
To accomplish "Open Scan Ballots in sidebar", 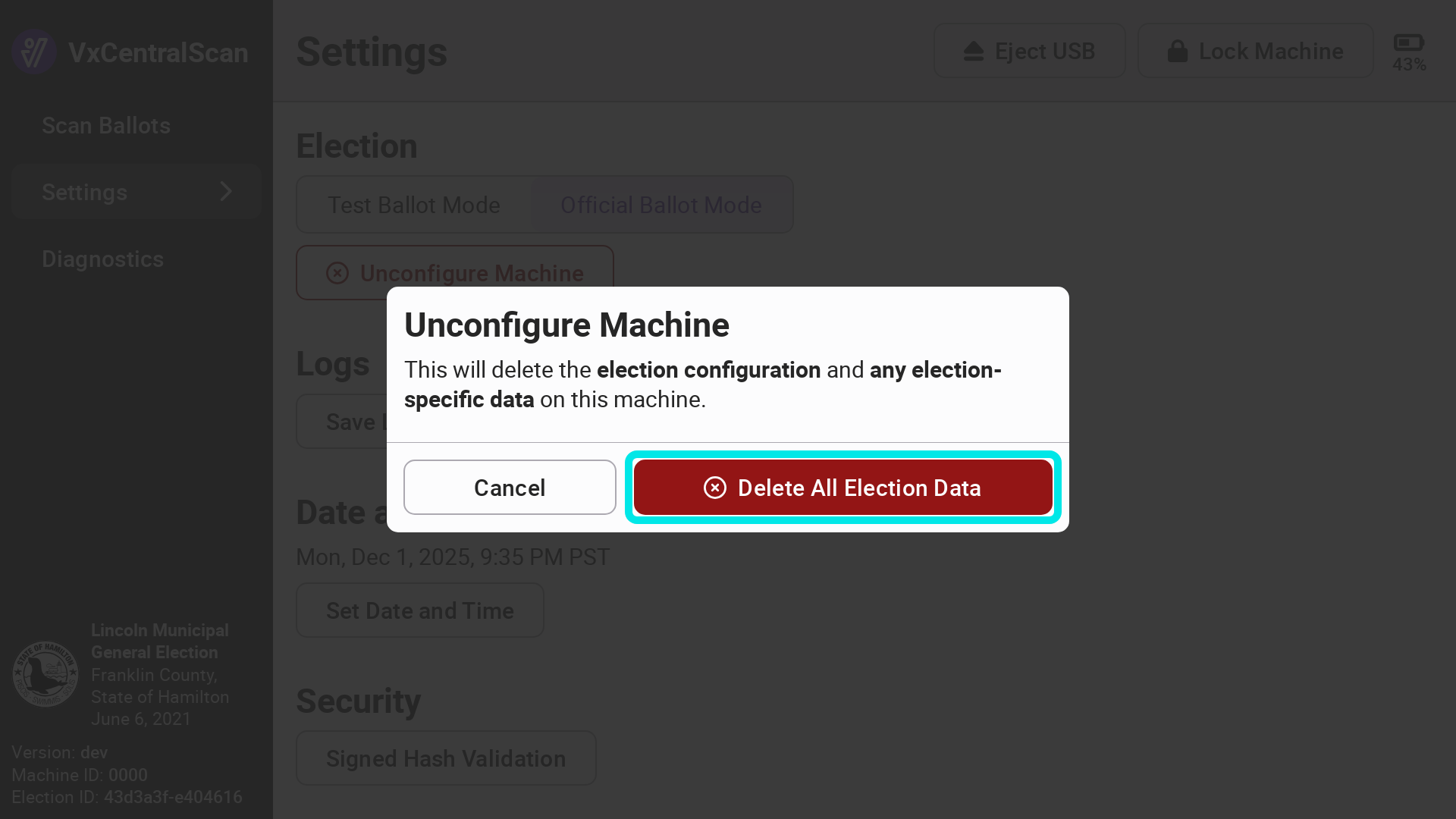I will (106, 126).
